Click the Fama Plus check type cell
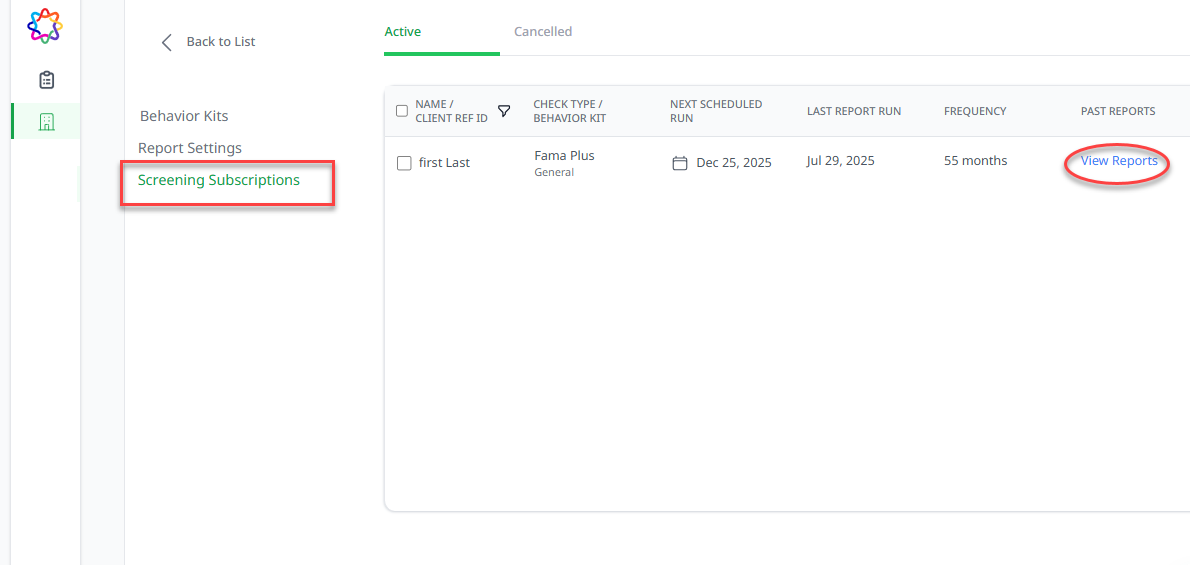 click(x=564, y=156)
